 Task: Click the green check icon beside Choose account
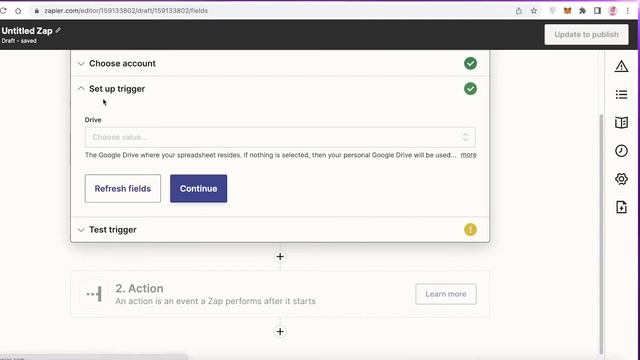coord(470,63)
